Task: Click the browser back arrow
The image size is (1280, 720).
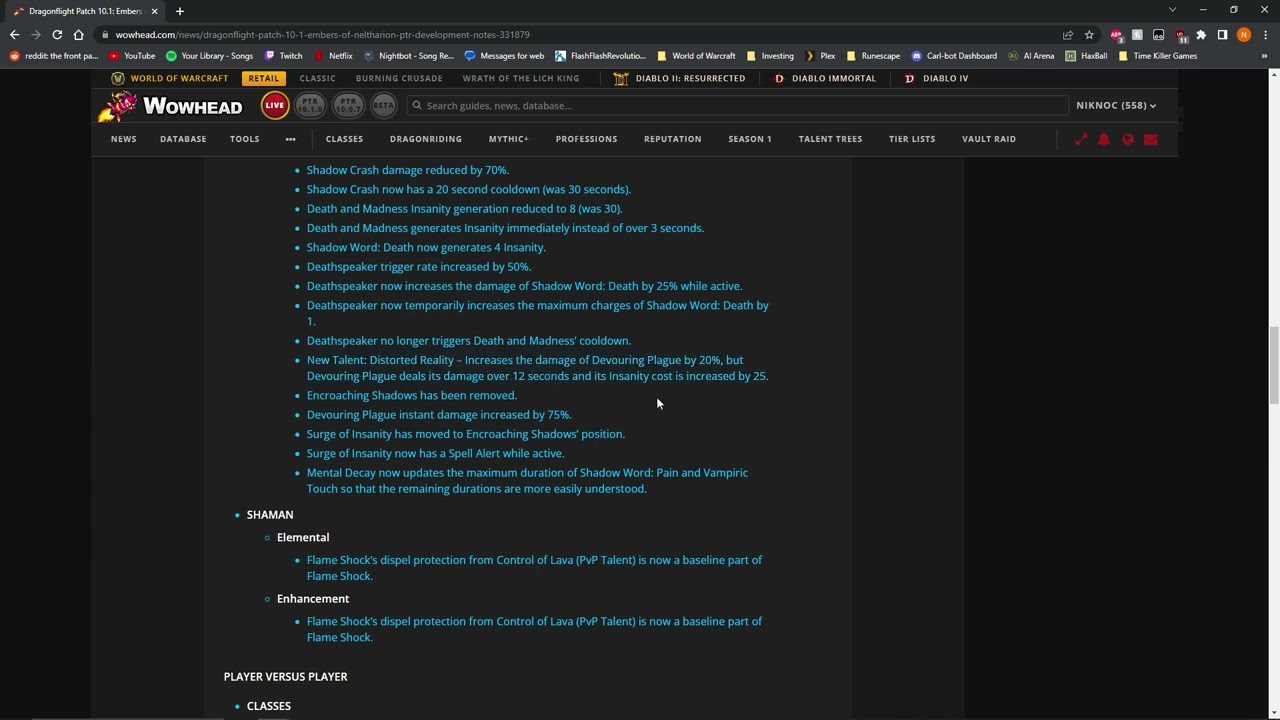Action: pyautogui.click(x=14, y=34)
